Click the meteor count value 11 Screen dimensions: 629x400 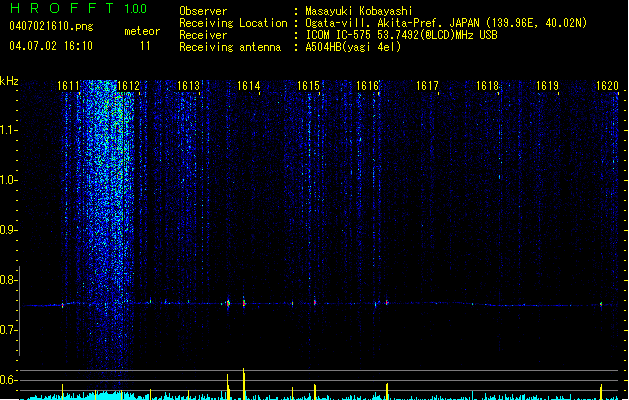click(x=145, y=46)
